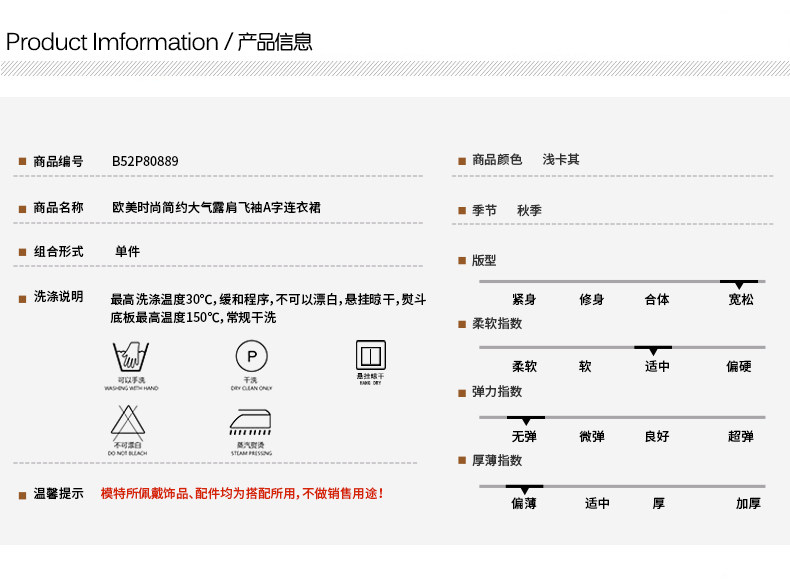Click the 组合形式 label
The width and height of the screenshot is (790, 584).
pos(58,251)
